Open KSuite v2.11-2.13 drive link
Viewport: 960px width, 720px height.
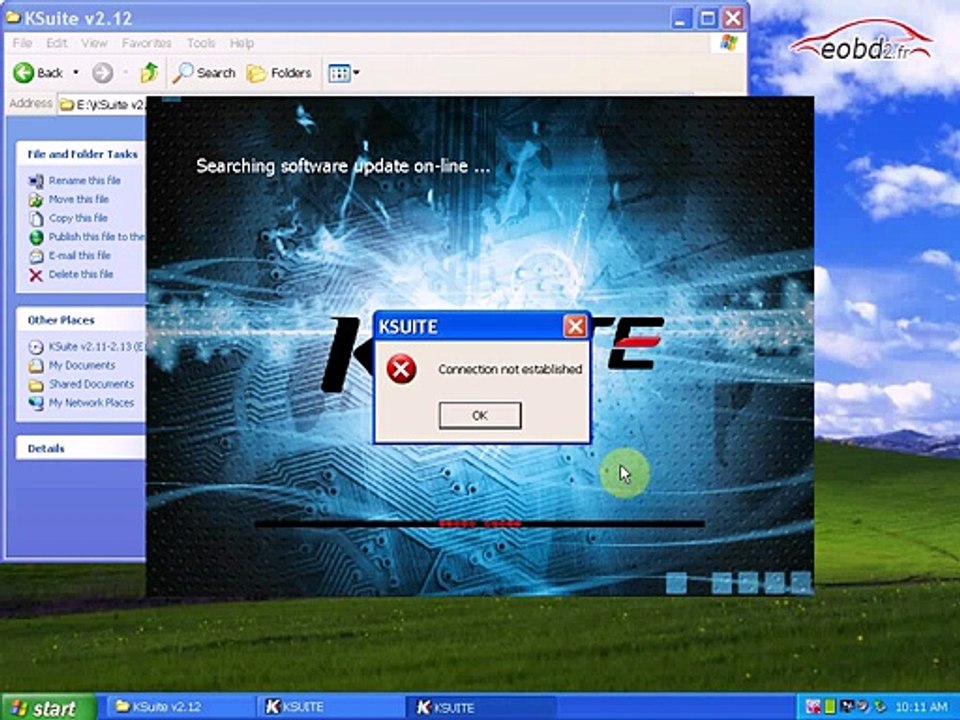[x=97, y=347]
